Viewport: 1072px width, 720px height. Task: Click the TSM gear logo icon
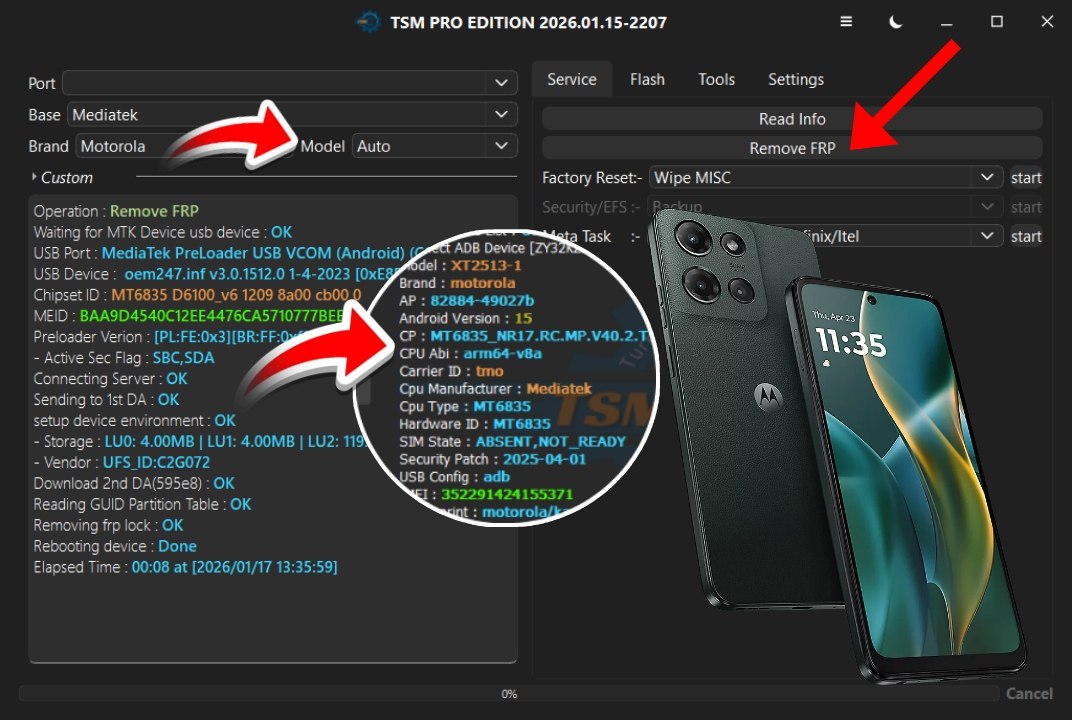click(368, 22)
